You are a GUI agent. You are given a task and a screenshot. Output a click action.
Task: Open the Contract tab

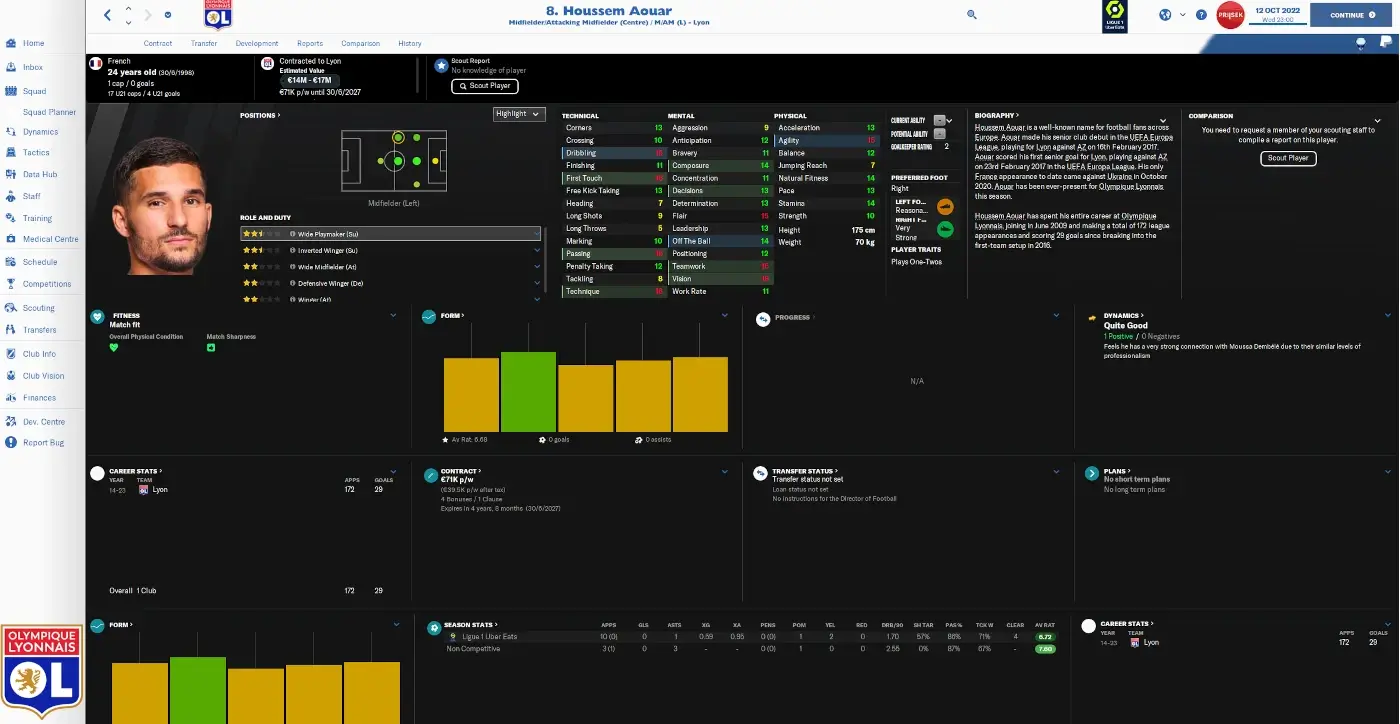click(158, 44)
